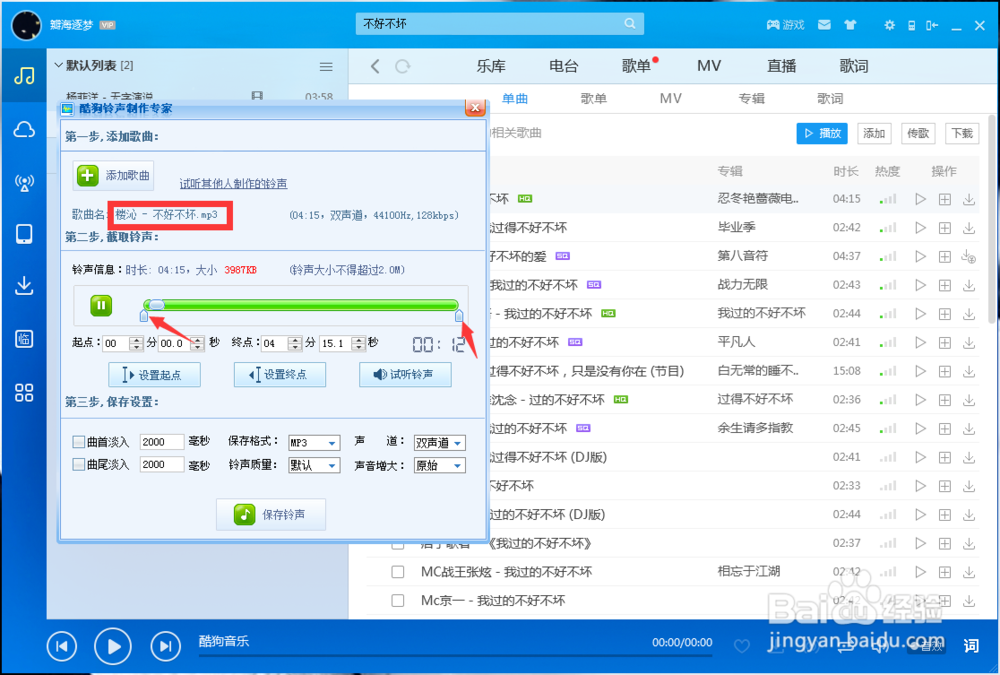Click the search magnifier icon

coord(630,24)
